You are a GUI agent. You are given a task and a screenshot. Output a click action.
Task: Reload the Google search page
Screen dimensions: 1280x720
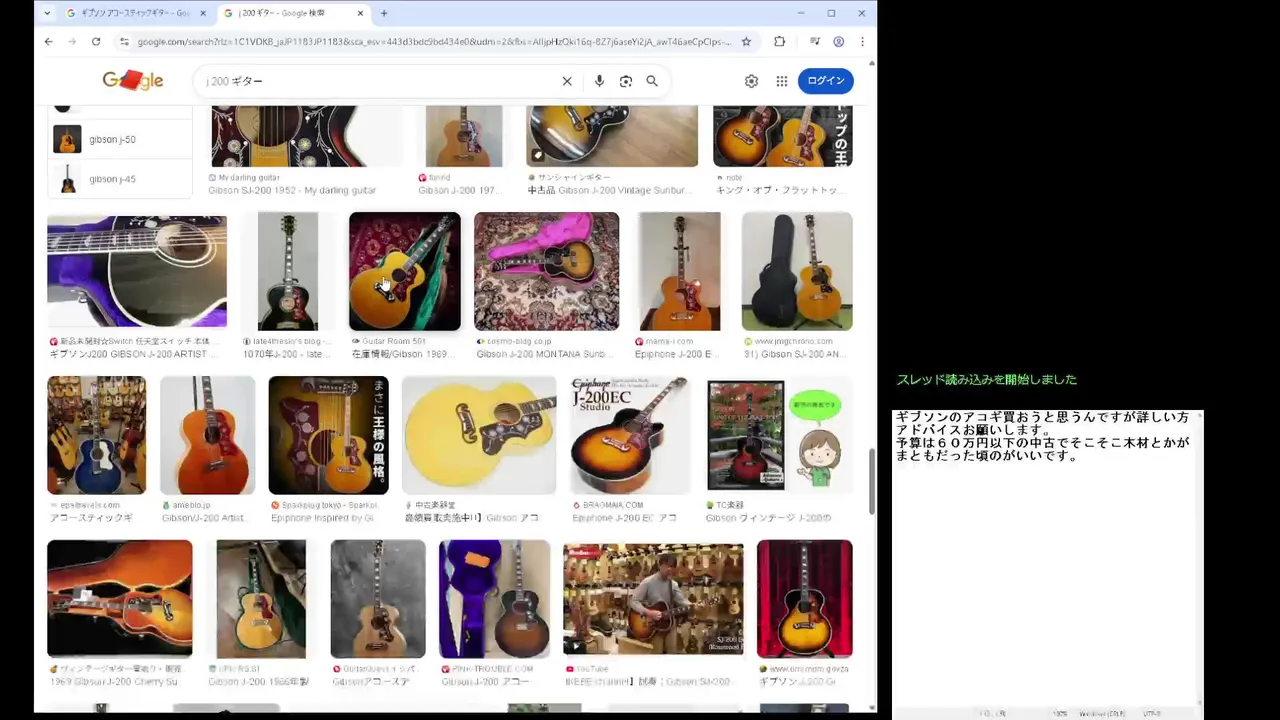click(96, 41)
